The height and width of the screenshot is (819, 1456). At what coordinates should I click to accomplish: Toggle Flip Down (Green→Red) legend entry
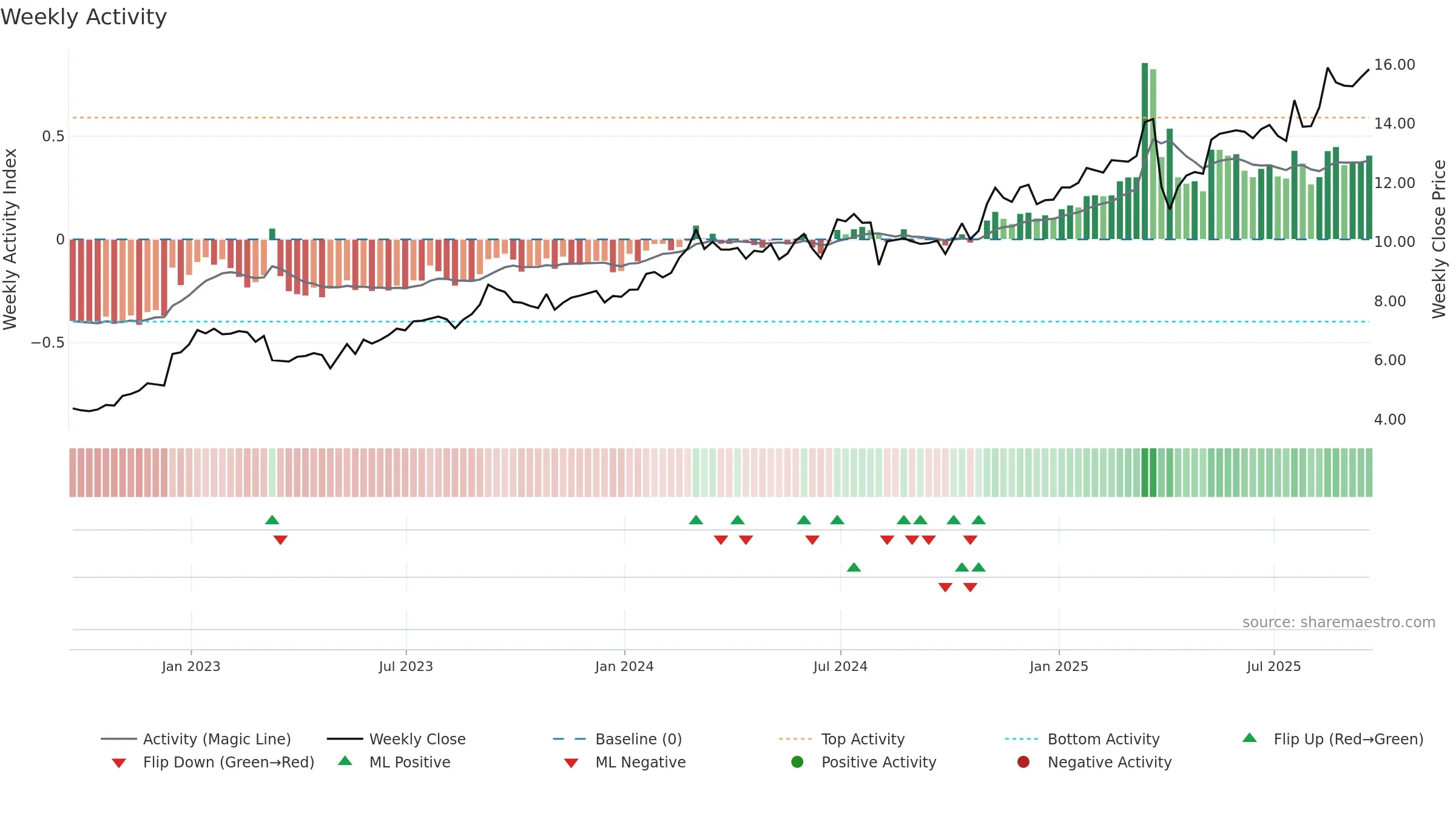click(212, 762)
